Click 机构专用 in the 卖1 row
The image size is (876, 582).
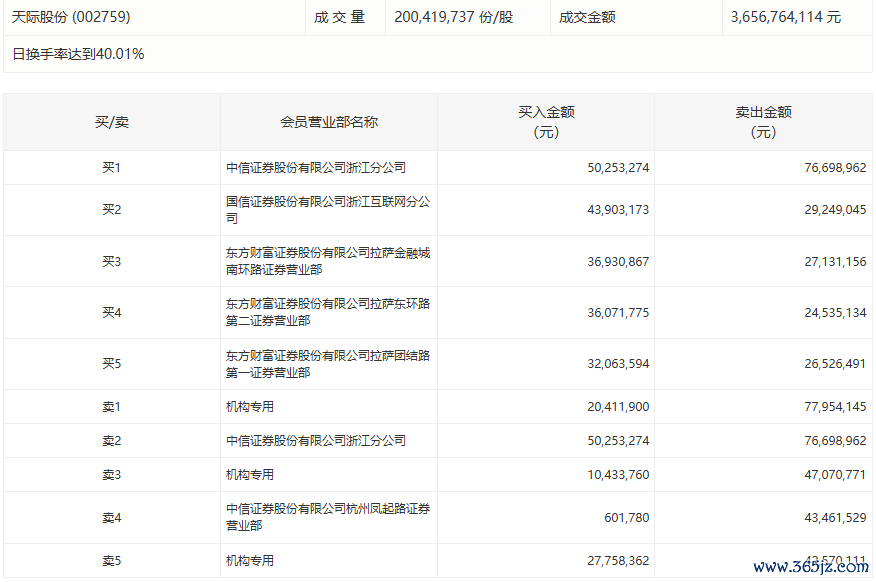250,407
